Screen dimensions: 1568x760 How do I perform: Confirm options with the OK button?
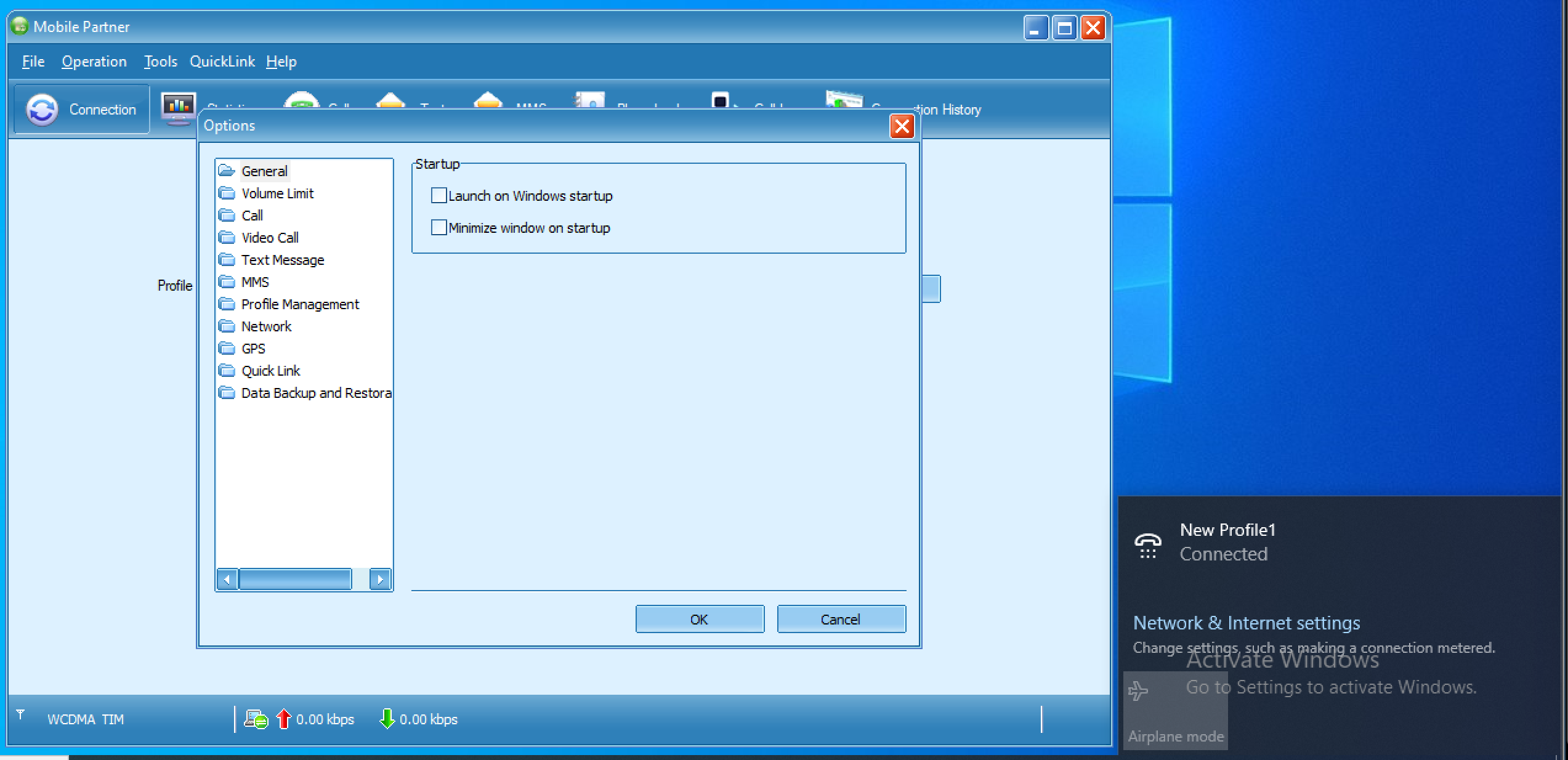click(700, 619)
